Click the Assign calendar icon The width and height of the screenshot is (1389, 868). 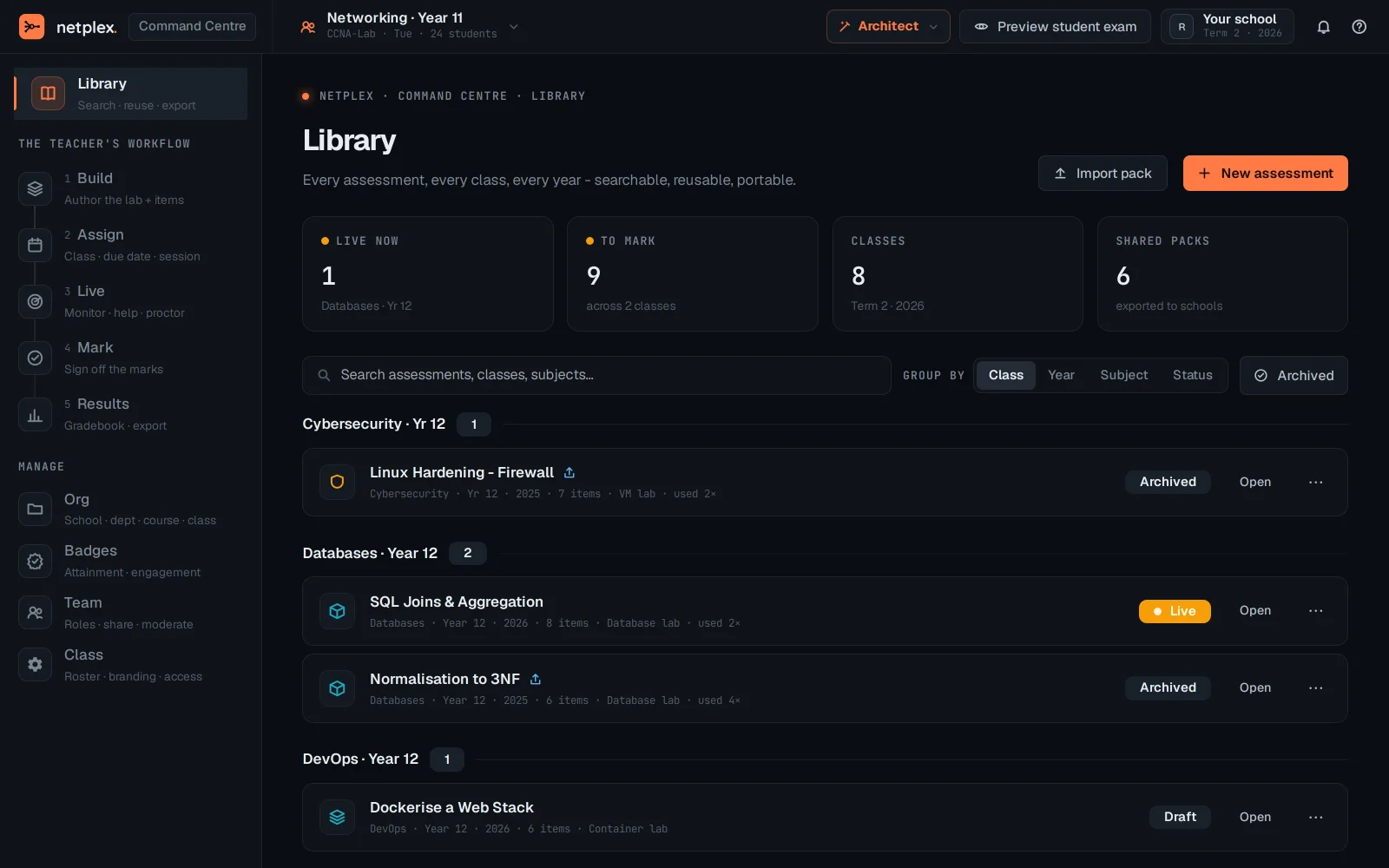(35, 245)
